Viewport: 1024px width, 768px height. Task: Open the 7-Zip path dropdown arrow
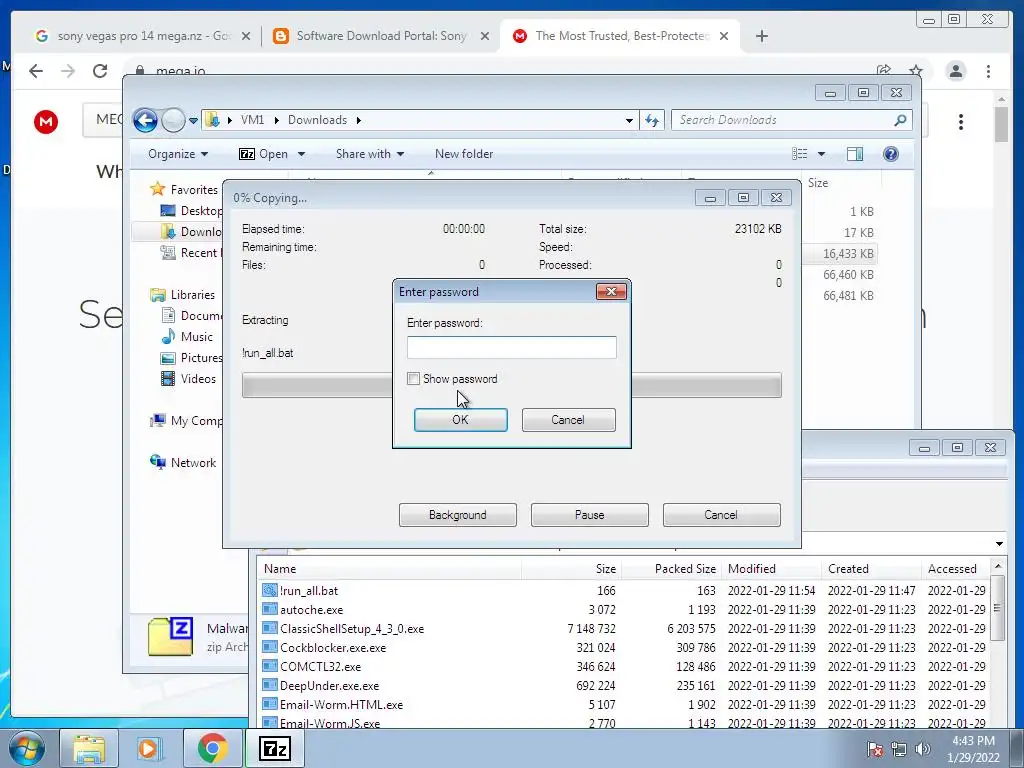(999, 544)
